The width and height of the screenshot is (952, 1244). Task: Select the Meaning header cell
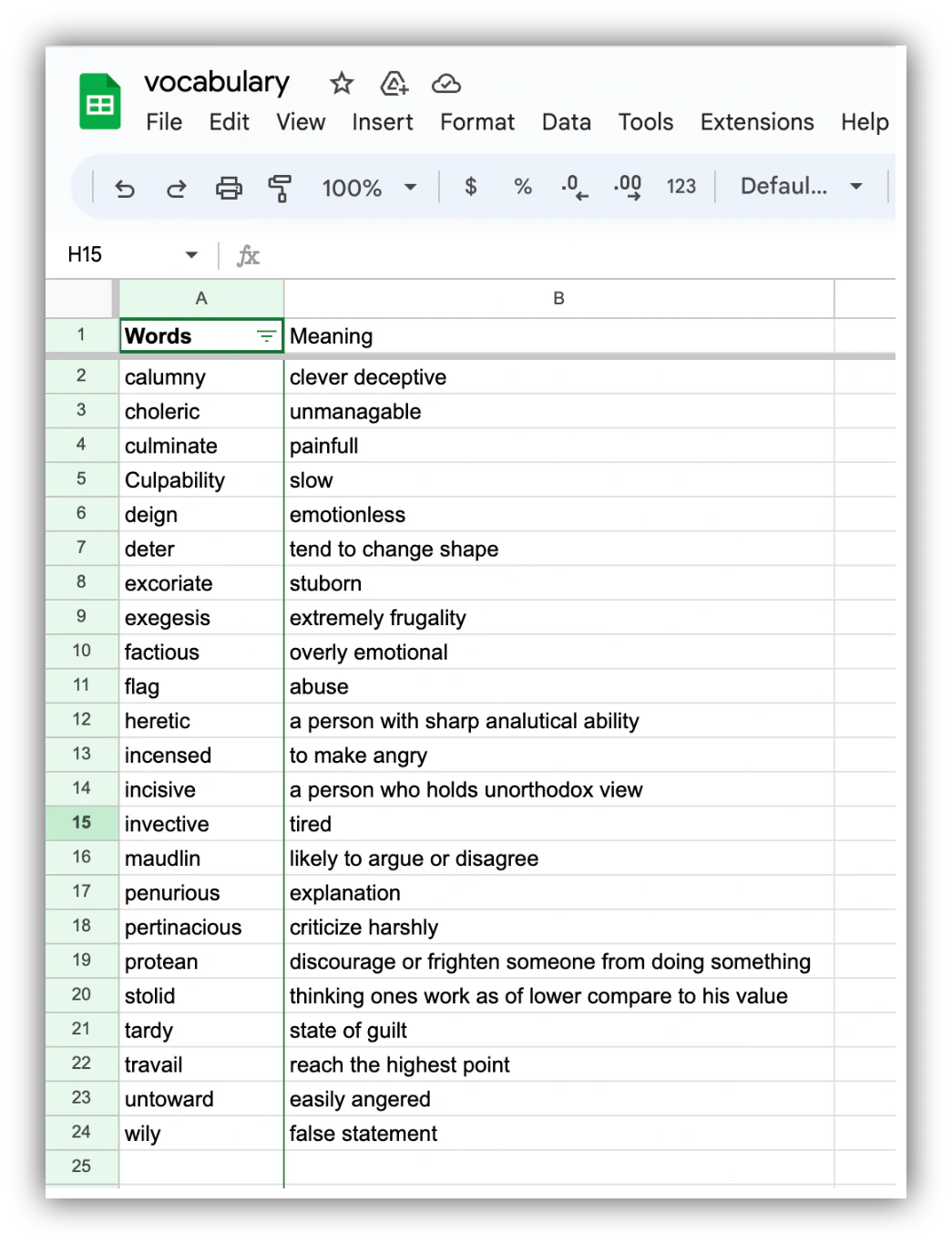tap(558, 336)
